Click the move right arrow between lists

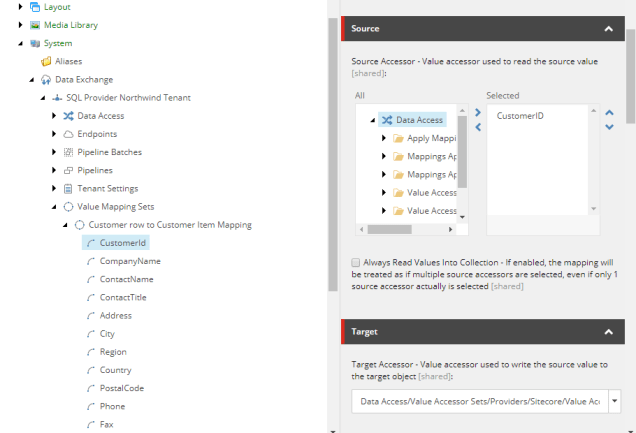(477, 112)
